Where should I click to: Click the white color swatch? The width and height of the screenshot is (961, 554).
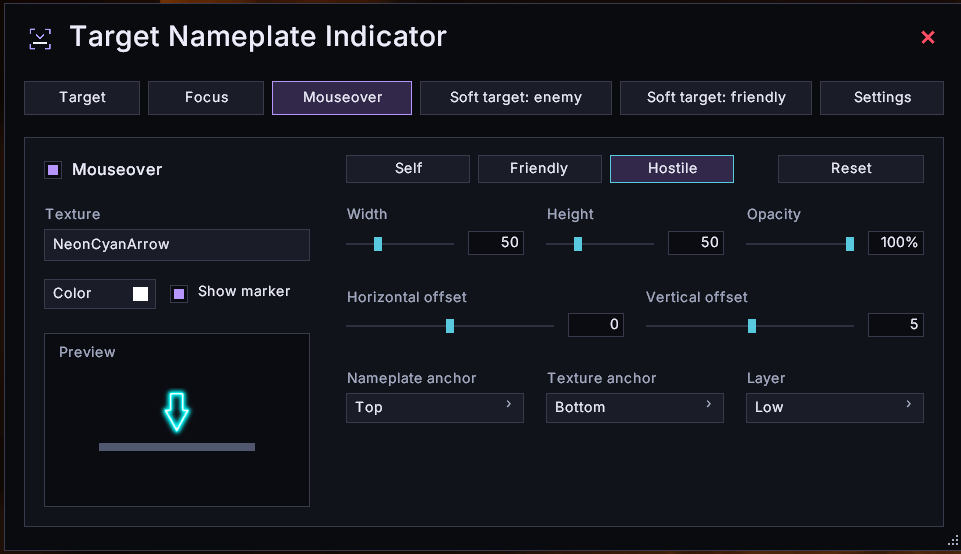coord(140,294)
